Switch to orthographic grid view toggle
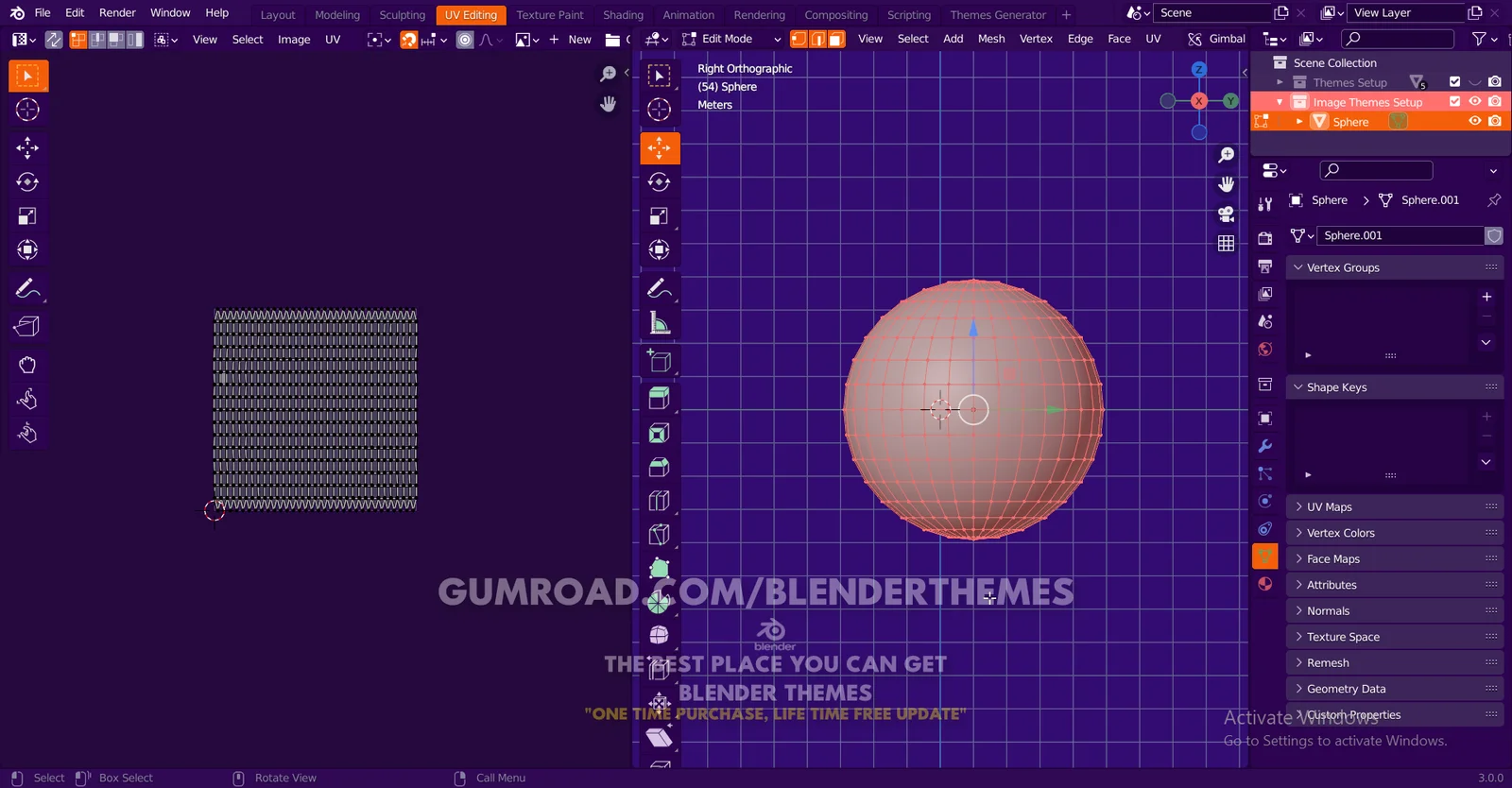 1226,243
